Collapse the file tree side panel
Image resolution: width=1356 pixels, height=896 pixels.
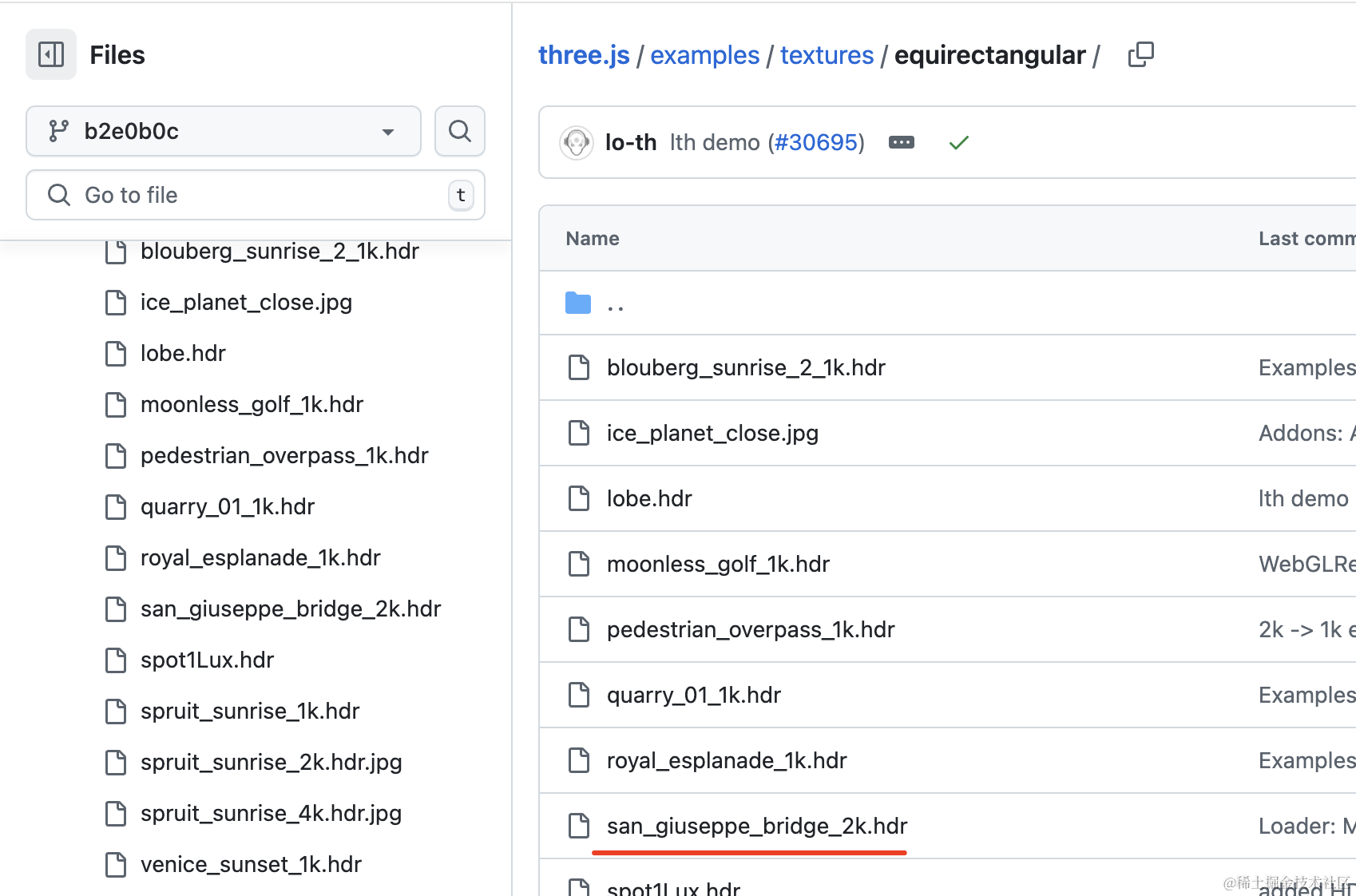coord(51,54)
